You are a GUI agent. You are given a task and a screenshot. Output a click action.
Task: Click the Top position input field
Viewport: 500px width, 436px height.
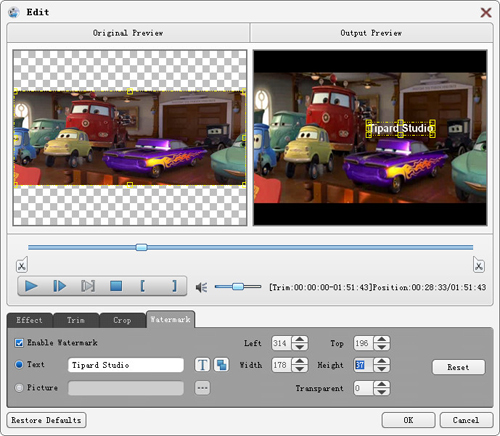point(363,343)
